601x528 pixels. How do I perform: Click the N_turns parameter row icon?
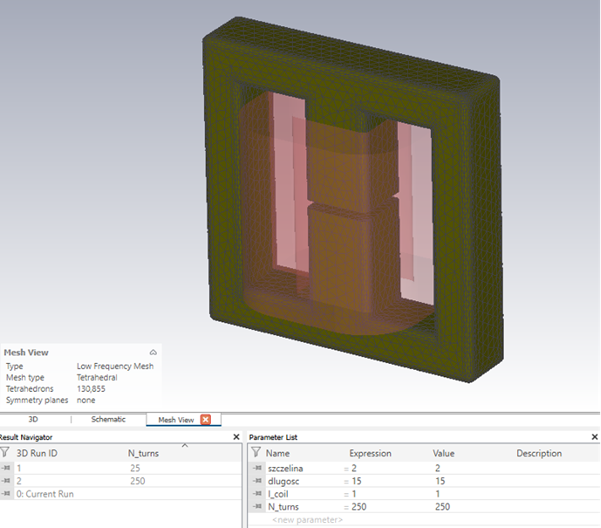point(258,507)
